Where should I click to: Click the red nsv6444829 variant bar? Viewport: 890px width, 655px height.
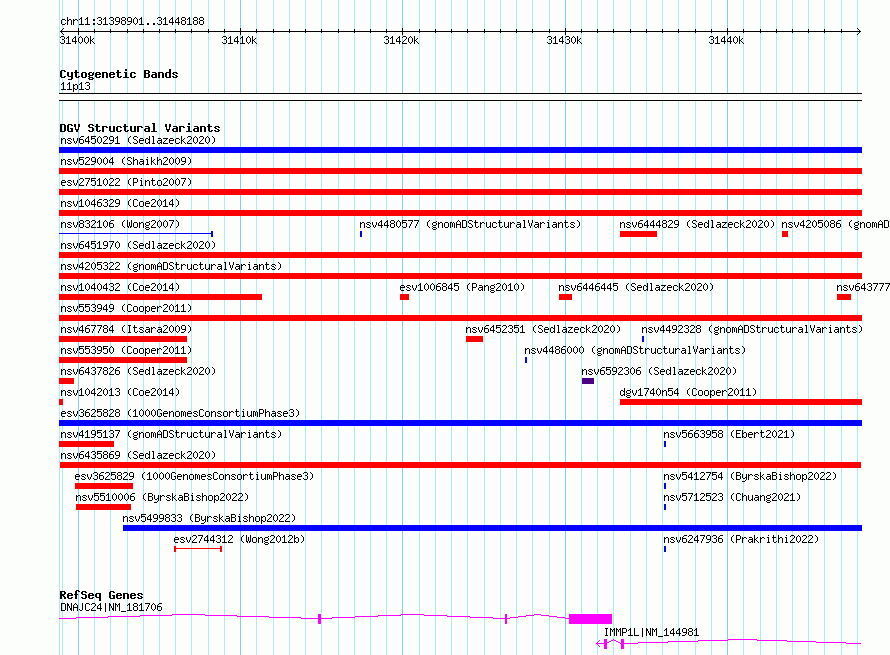coord(638,234)
